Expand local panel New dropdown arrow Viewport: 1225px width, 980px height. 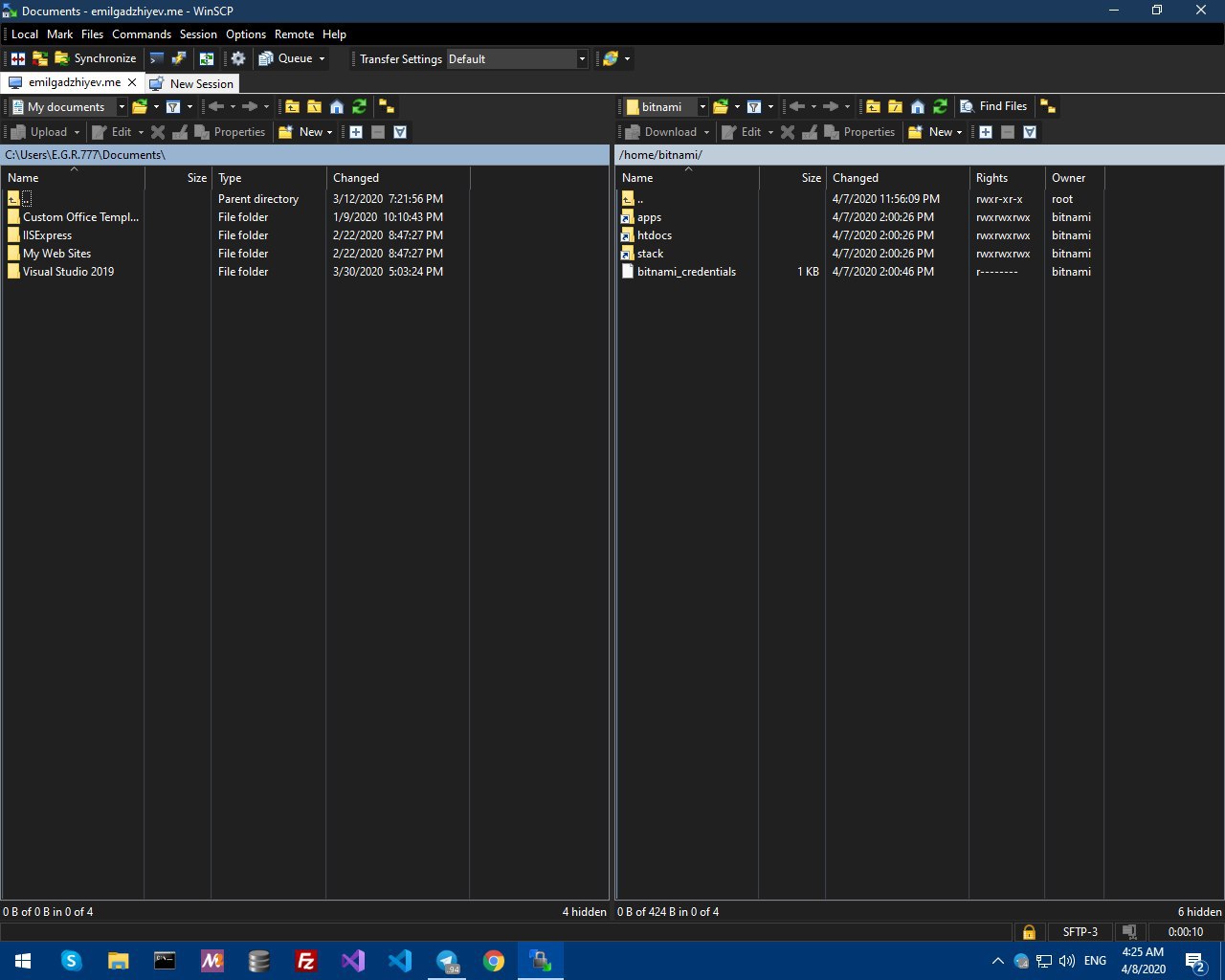pos(329,132)
